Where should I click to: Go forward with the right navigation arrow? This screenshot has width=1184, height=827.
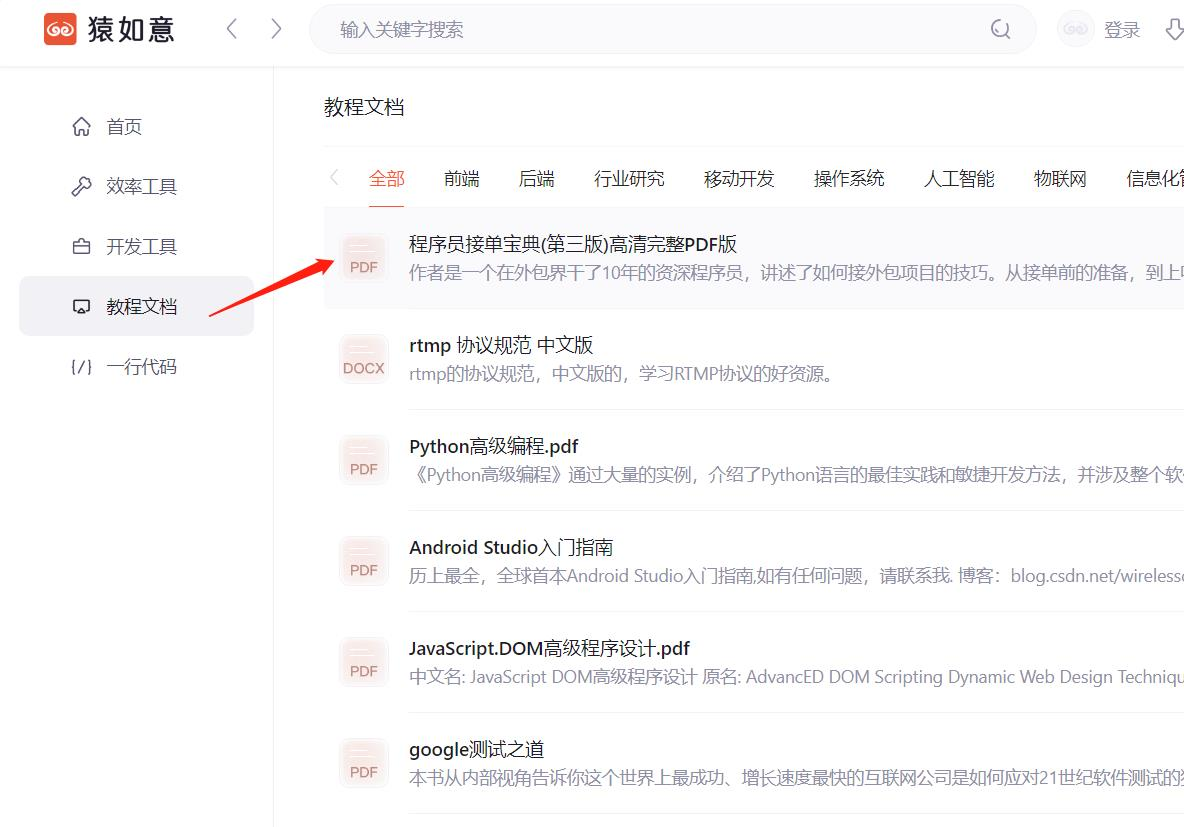(x=276, y=29)
